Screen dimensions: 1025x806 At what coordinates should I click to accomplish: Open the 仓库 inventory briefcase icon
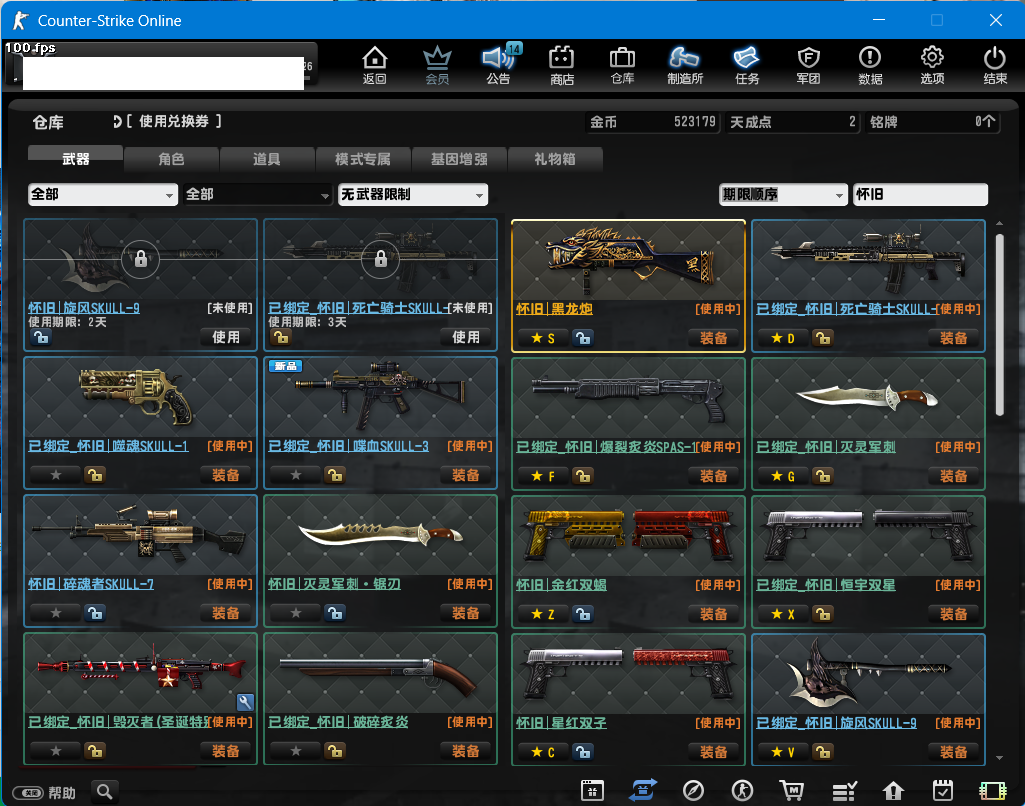pos(622,65)
